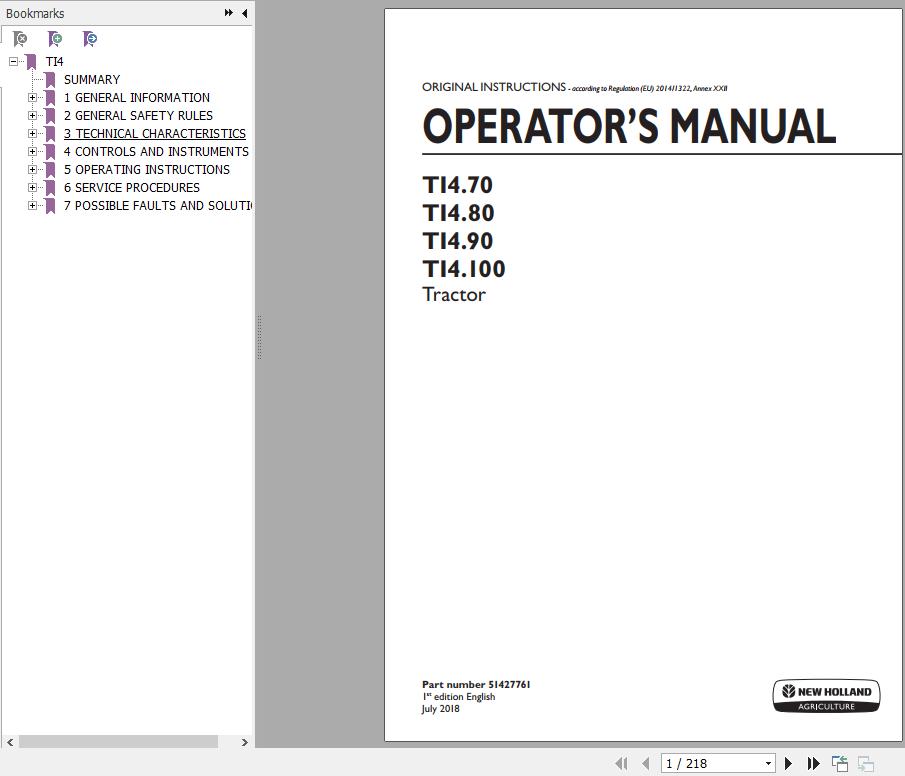Click the panel splitter grip handle
Viewport: 905px width, 776px height.
260,338
